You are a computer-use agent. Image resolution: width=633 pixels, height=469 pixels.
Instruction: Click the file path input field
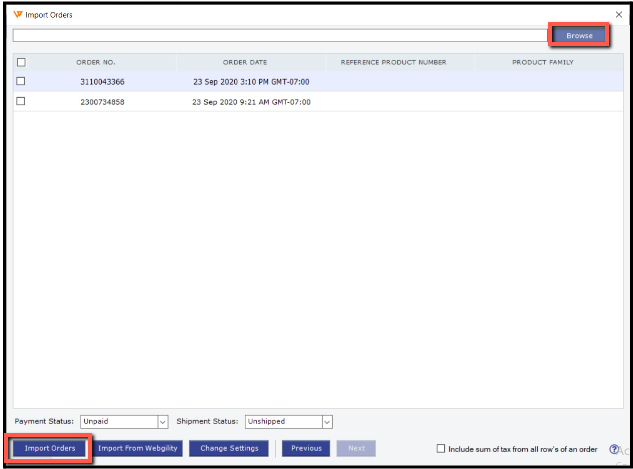278,35
